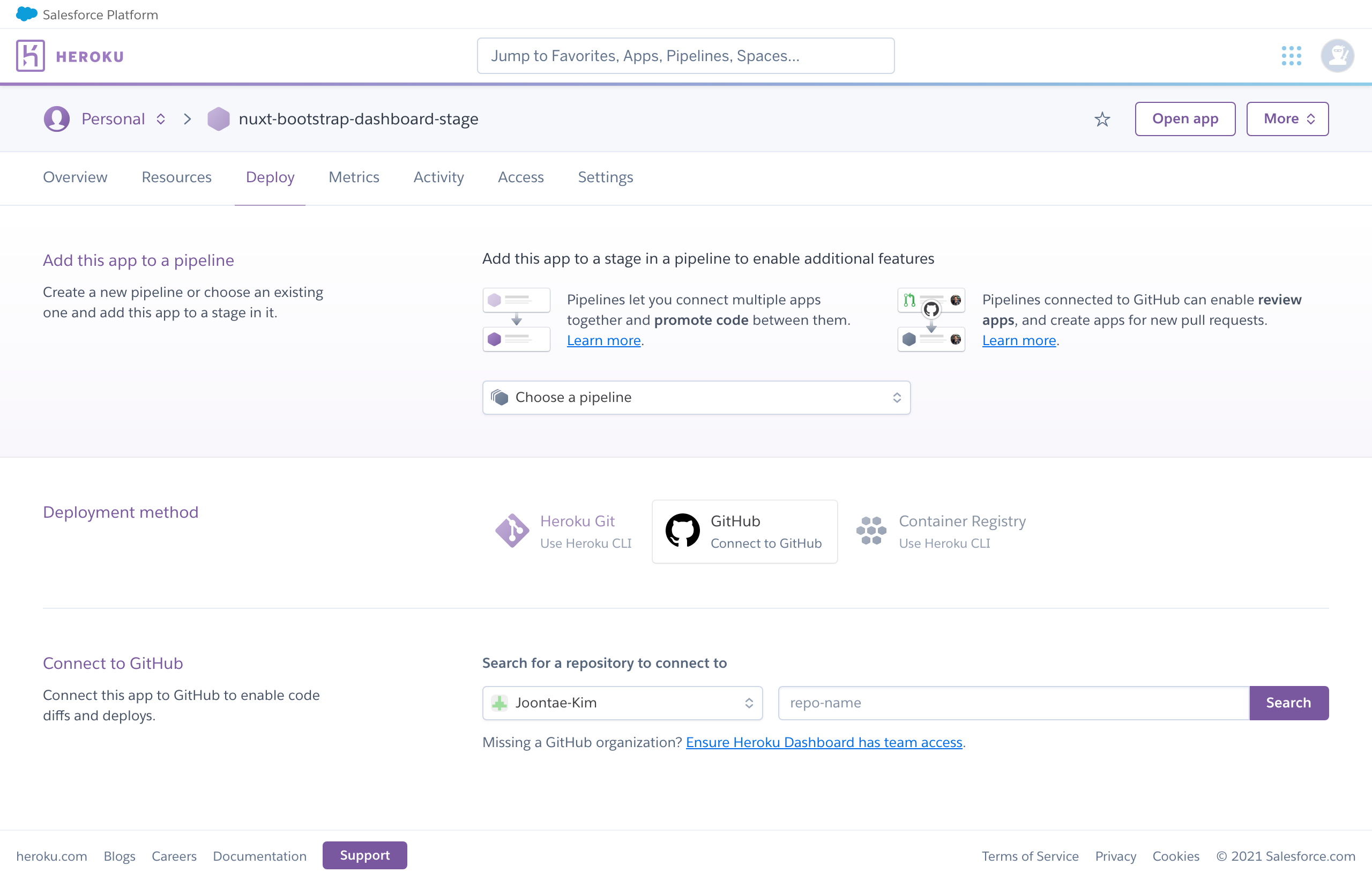Viewport: 1372px width, 880px height.
Task: Expand the More options menu
Action: 1288,118
